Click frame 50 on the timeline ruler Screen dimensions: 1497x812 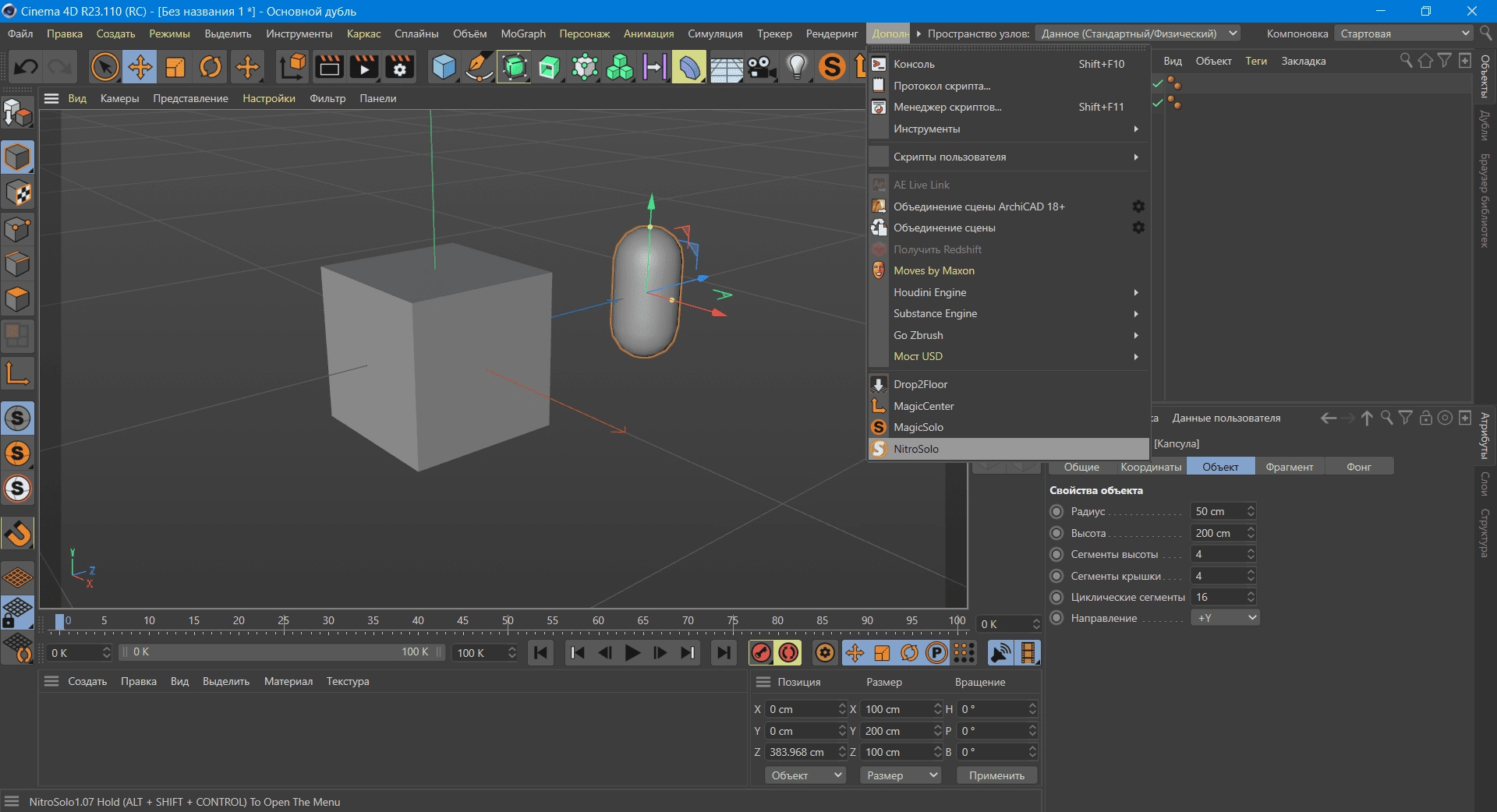[508, 621]
